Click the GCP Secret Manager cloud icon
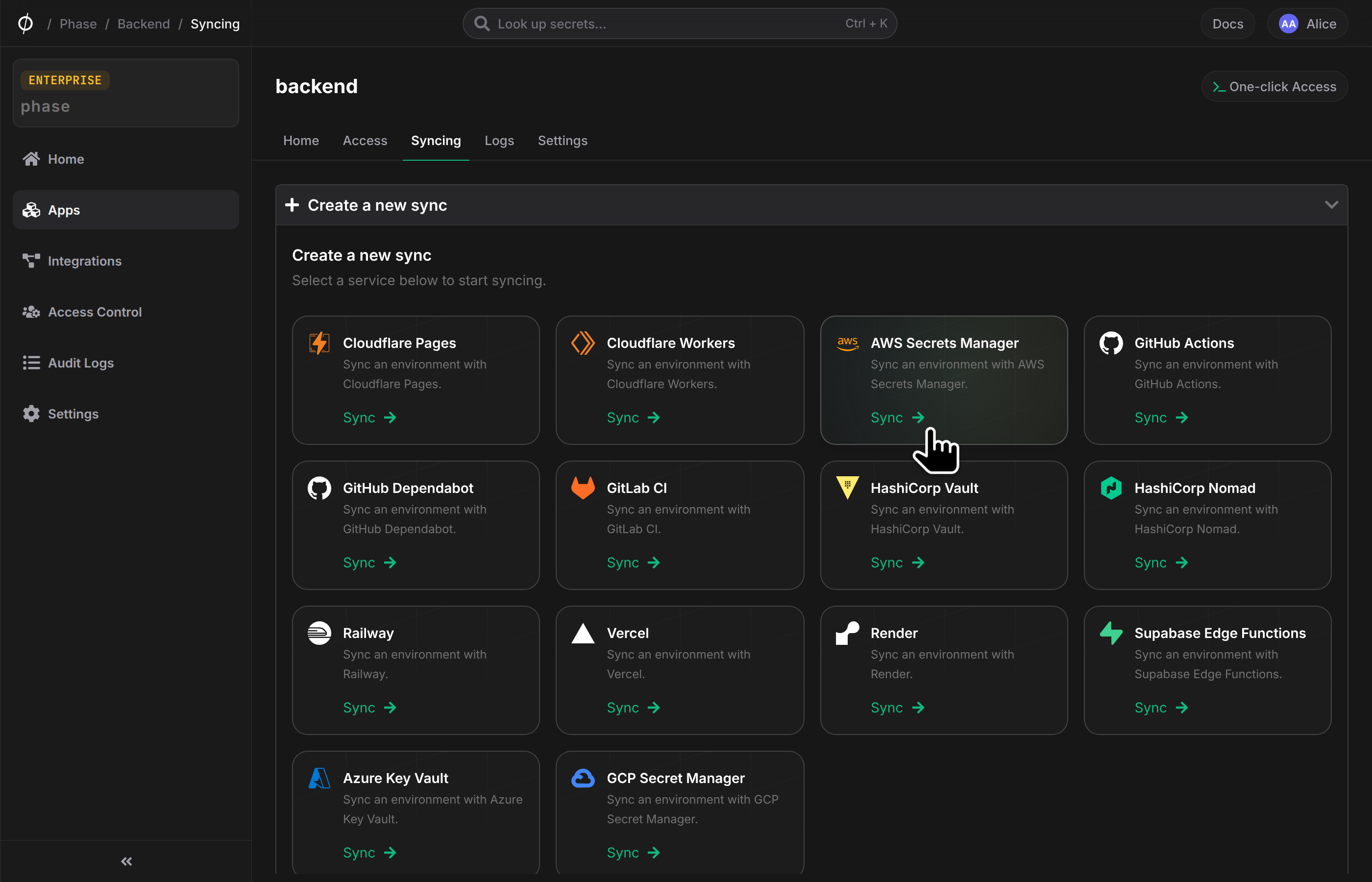 click(583, 778)
